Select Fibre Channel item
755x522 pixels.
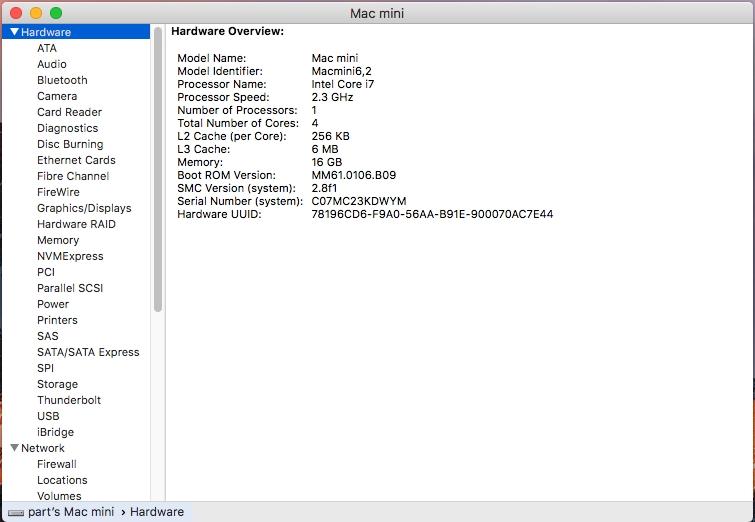[73, 176]
